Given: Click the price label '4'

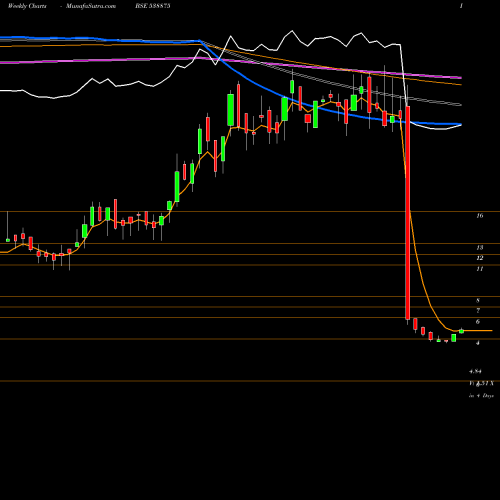Looking at the screenshot, I should (x=478, y=343).
